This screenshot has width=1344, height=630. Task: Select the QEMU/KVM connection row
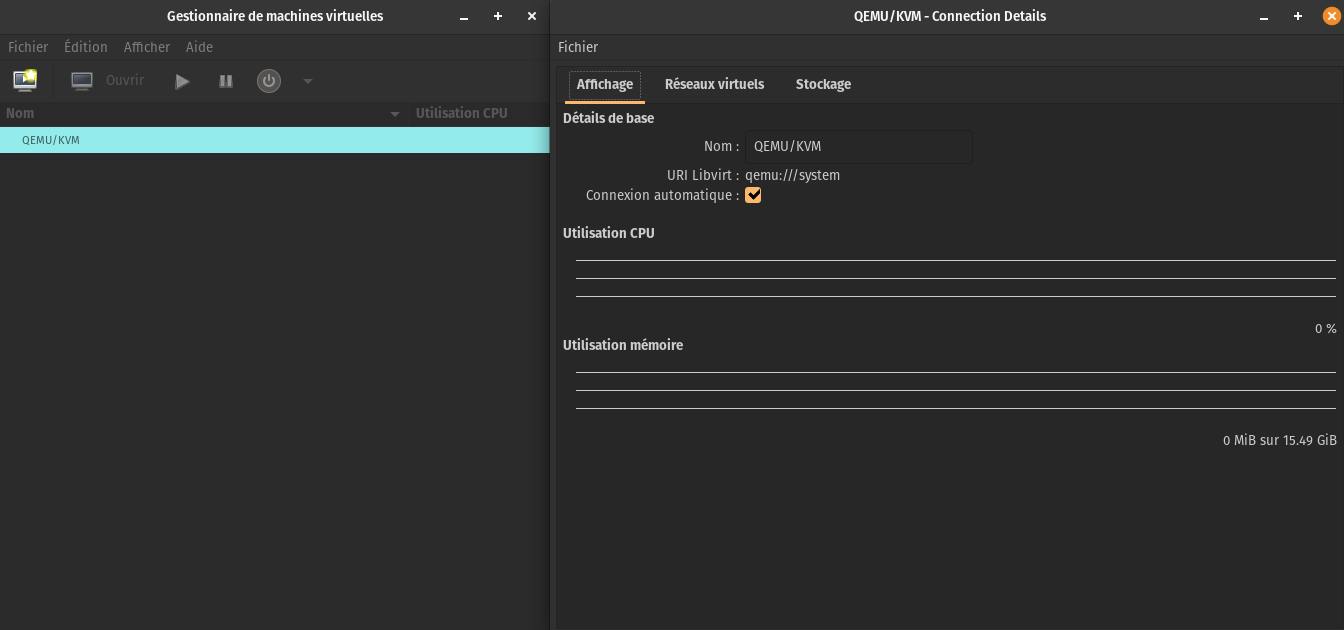point(274,140)
